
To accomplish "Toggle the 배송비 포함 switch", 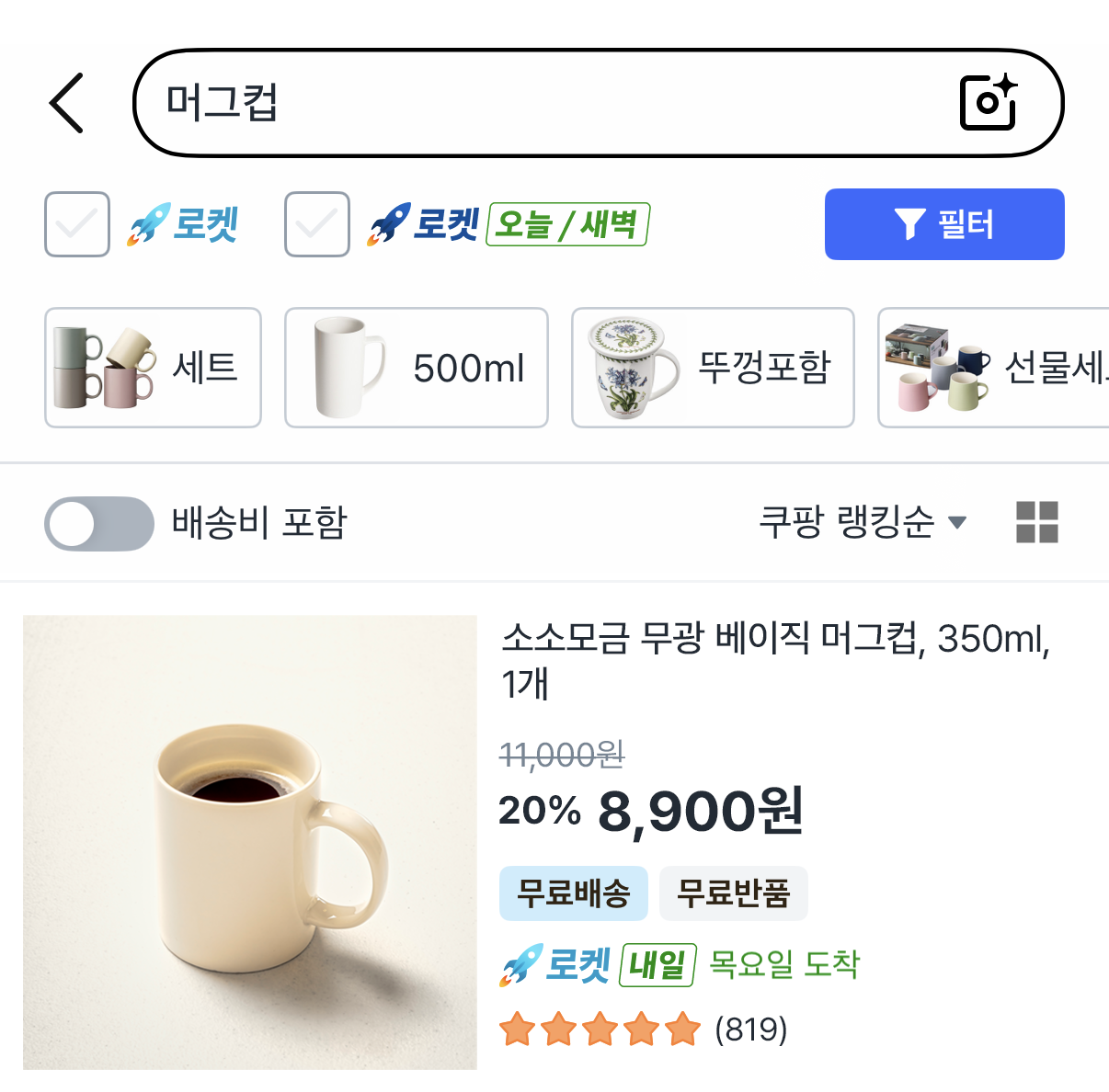I will point(99,524).
